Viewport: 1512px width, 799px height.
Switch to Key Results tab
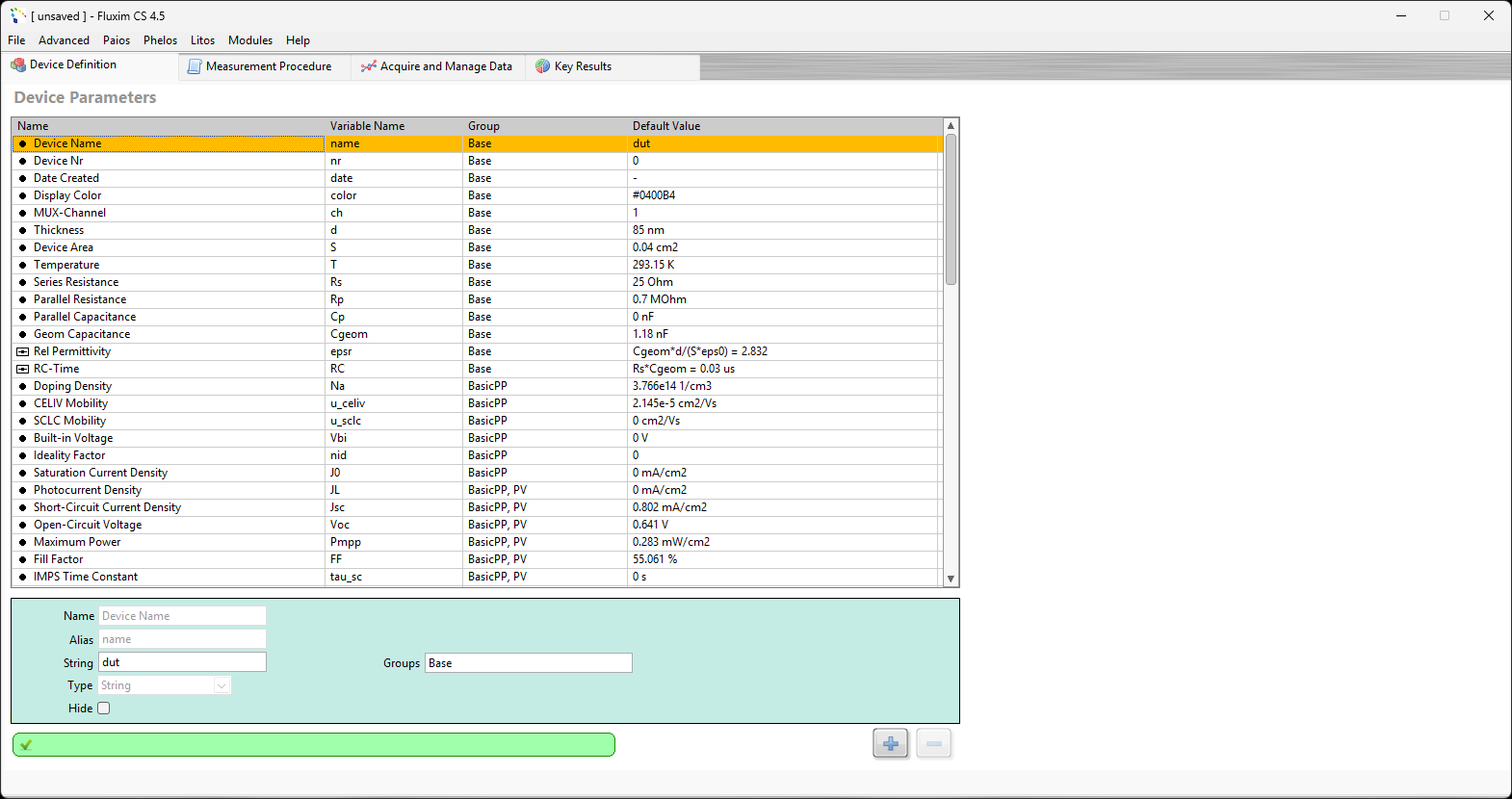coord(613,66)
